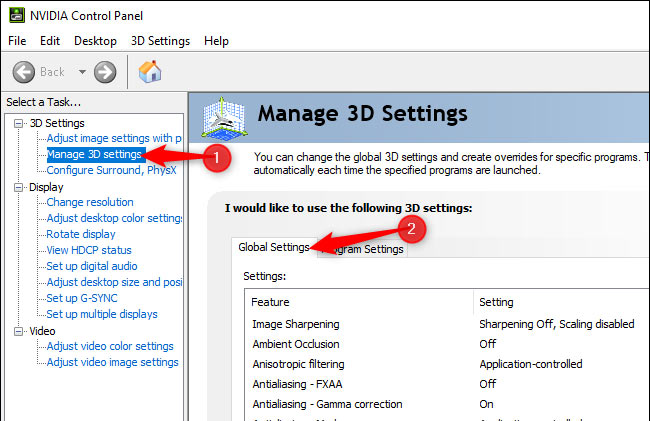Go forward with the Forward arrow button
Viewport: 650px width, 421px height.
tap(105, 72)
